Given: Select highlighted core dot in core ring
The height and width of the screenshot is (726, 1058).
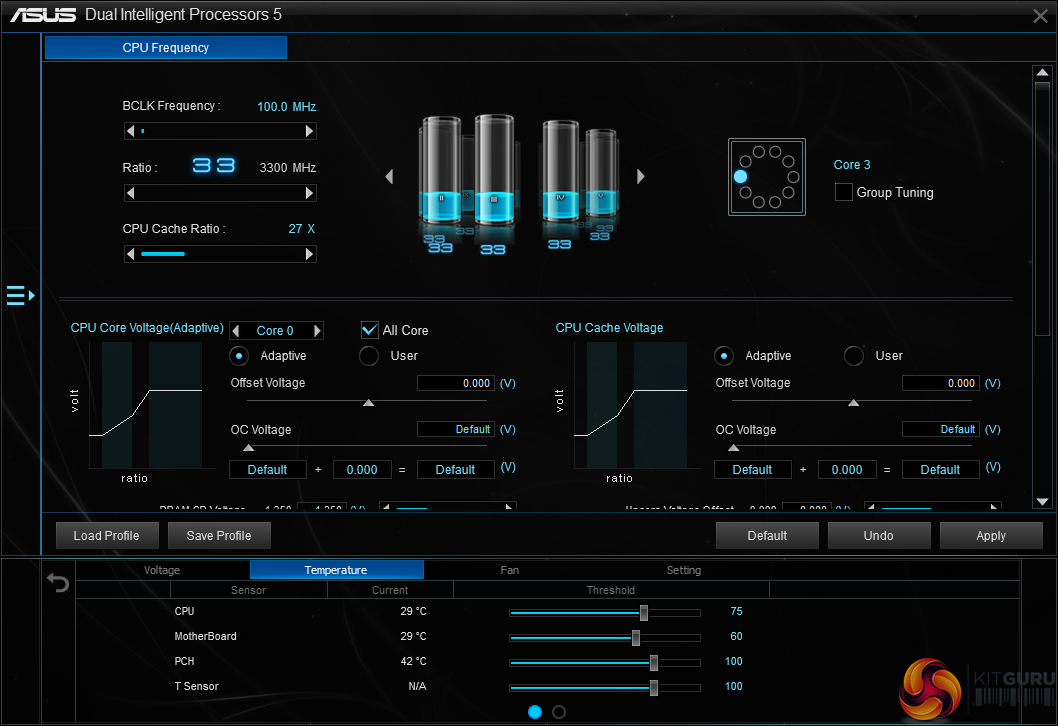Looking at the screenshot, I should pyautogui.click(x=741, y=176).
